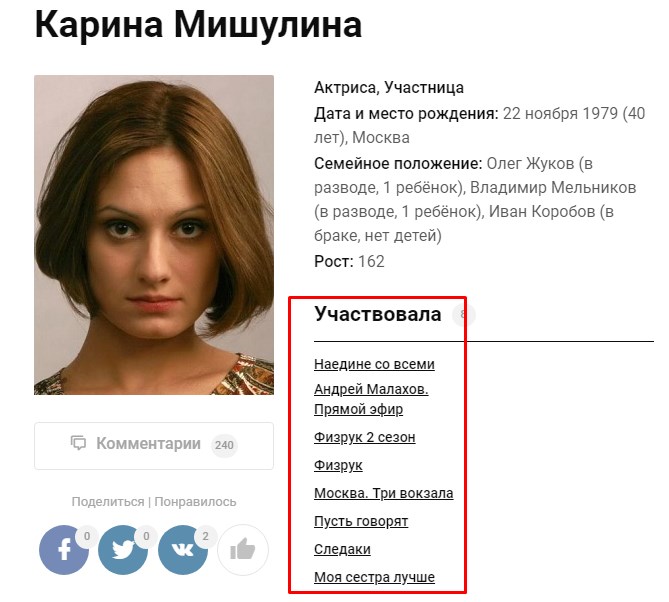Open the Моя сестра лучше link
Screen dimensions: 669x602
374,577
